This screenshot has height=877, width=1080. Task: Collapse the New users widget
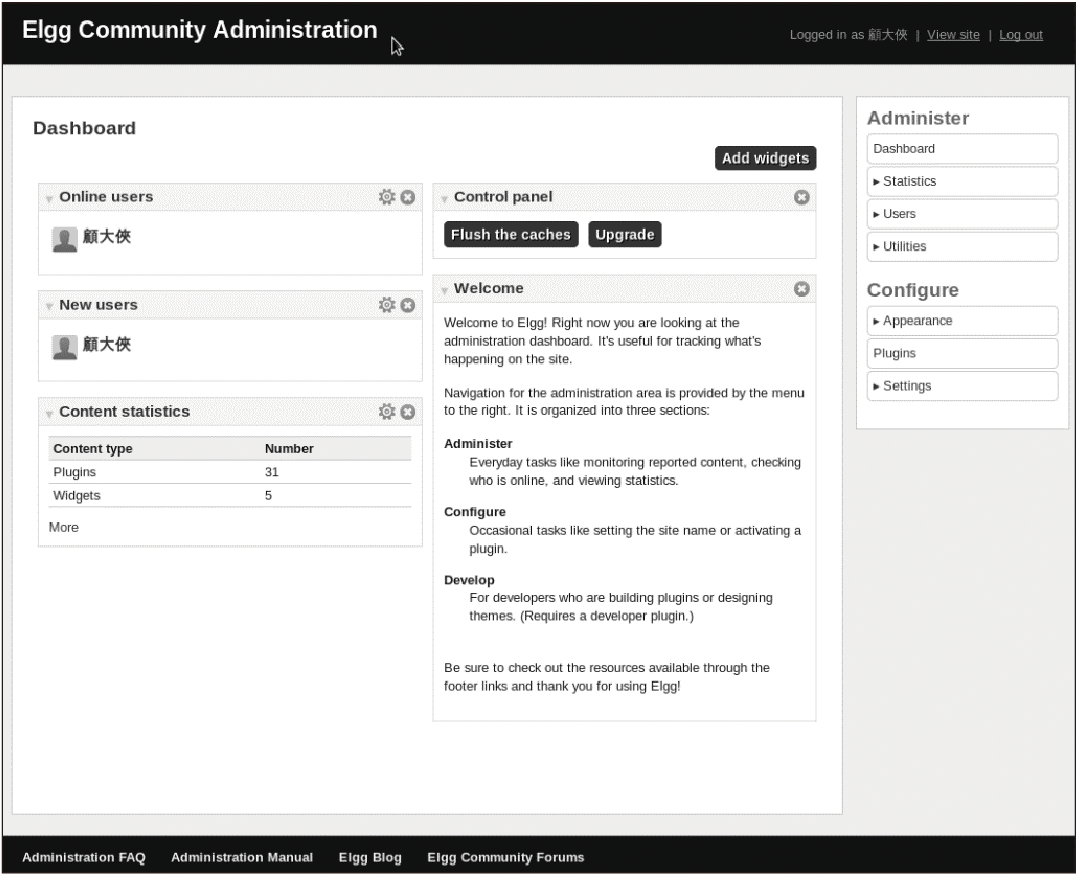tap(49, 307)
